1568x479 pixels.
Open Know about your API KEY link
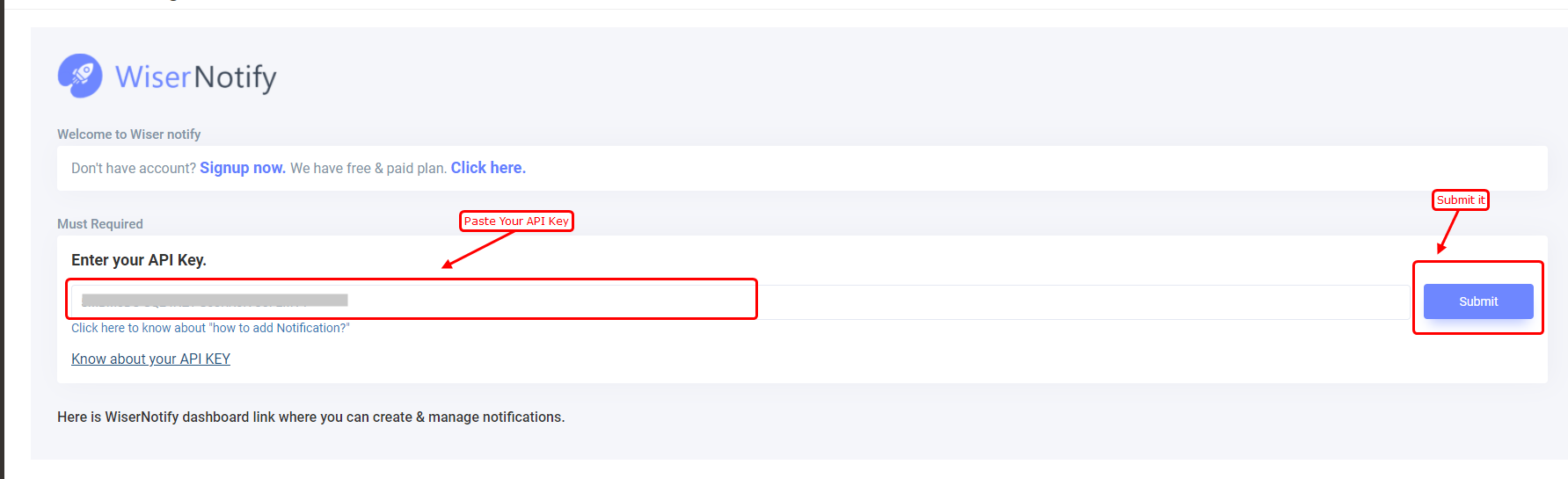coord(150,359)
